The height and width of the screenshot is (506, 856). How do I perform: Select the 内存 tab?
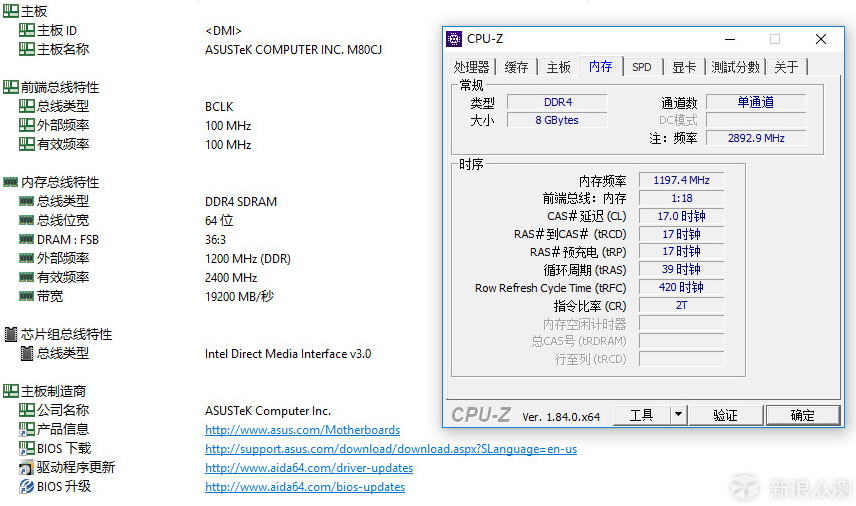[601, 66]
